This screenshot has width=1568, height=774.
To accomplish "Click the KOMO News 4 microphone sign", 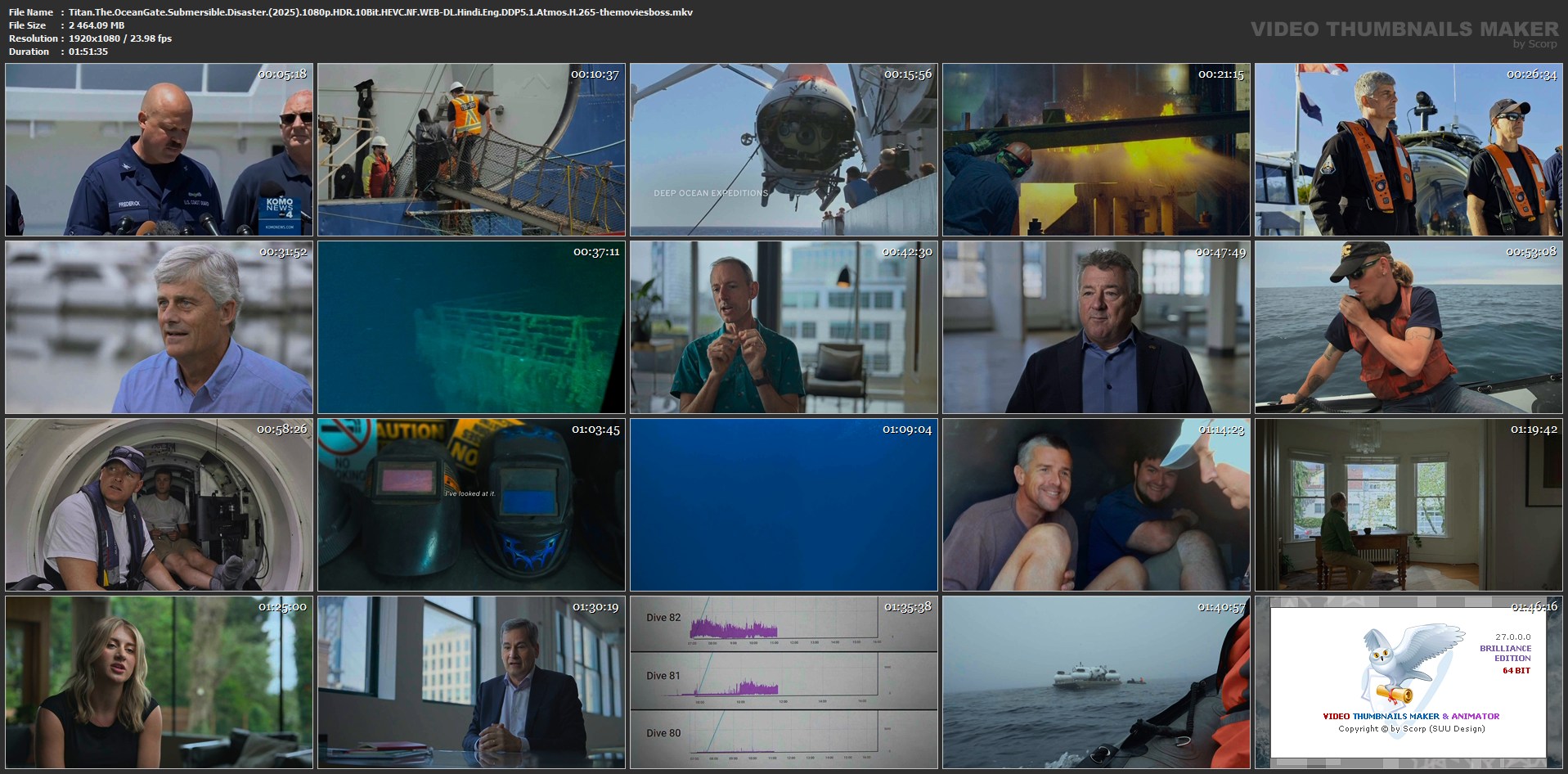I will 280,211.
